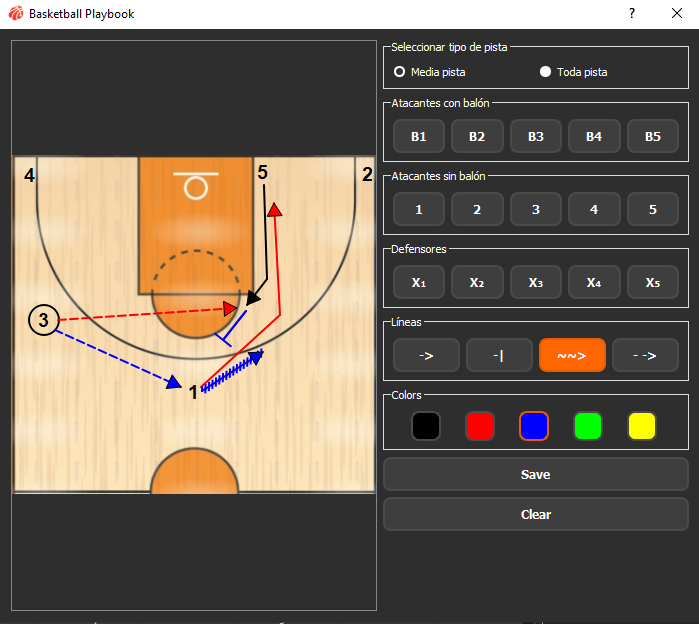Pick the dashed pass line tool

[x=645, y=355]
